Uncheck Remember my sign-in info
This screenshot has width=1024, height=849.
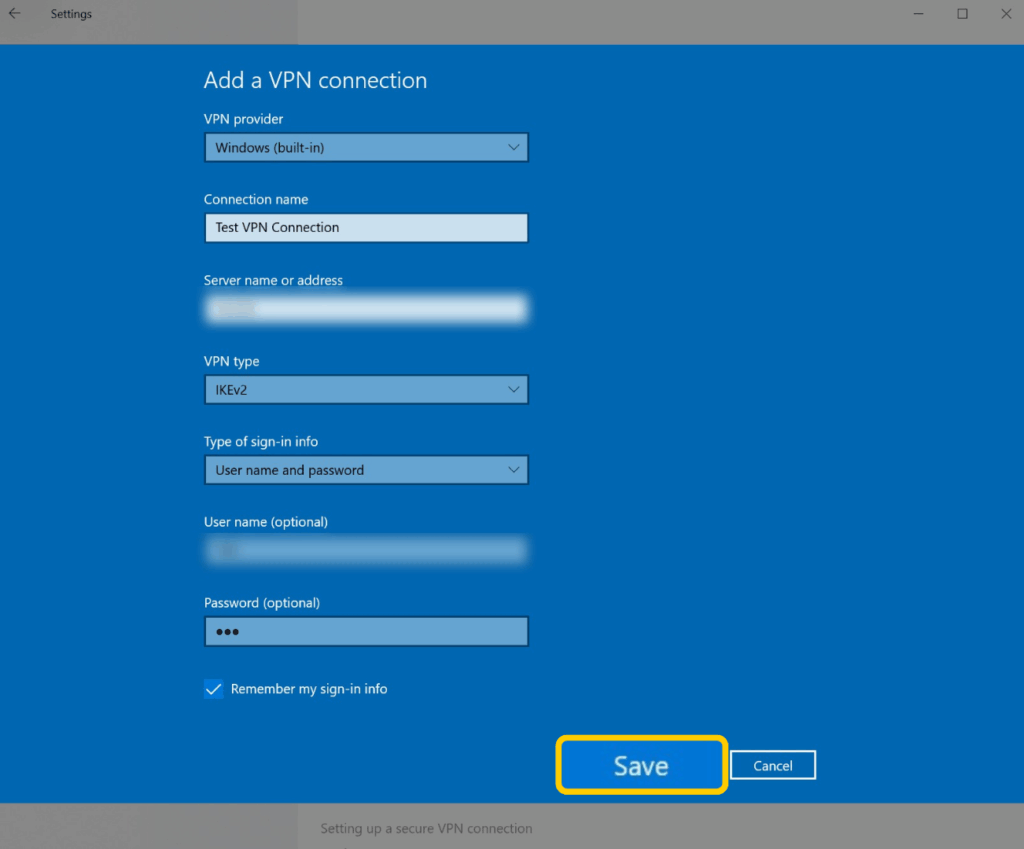[213, 689]
